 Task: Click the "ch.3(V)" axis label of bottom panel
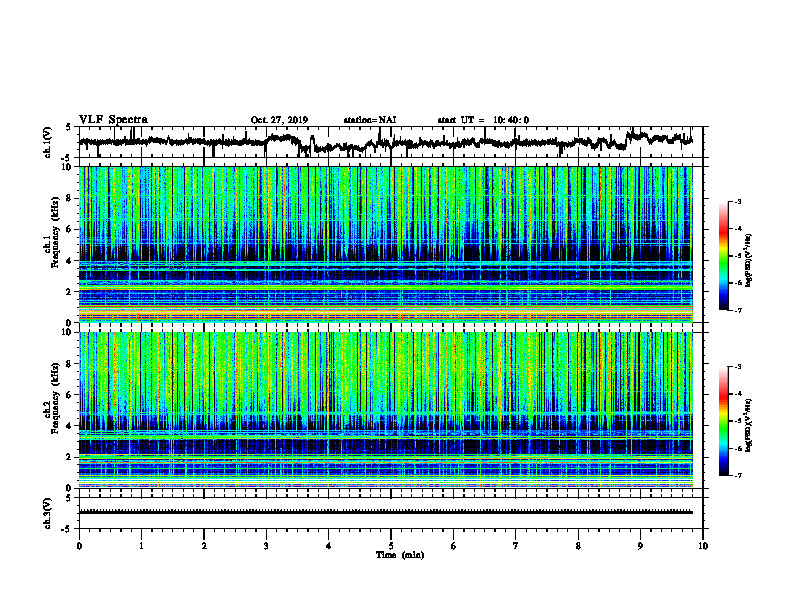click(x=48, y=513)
